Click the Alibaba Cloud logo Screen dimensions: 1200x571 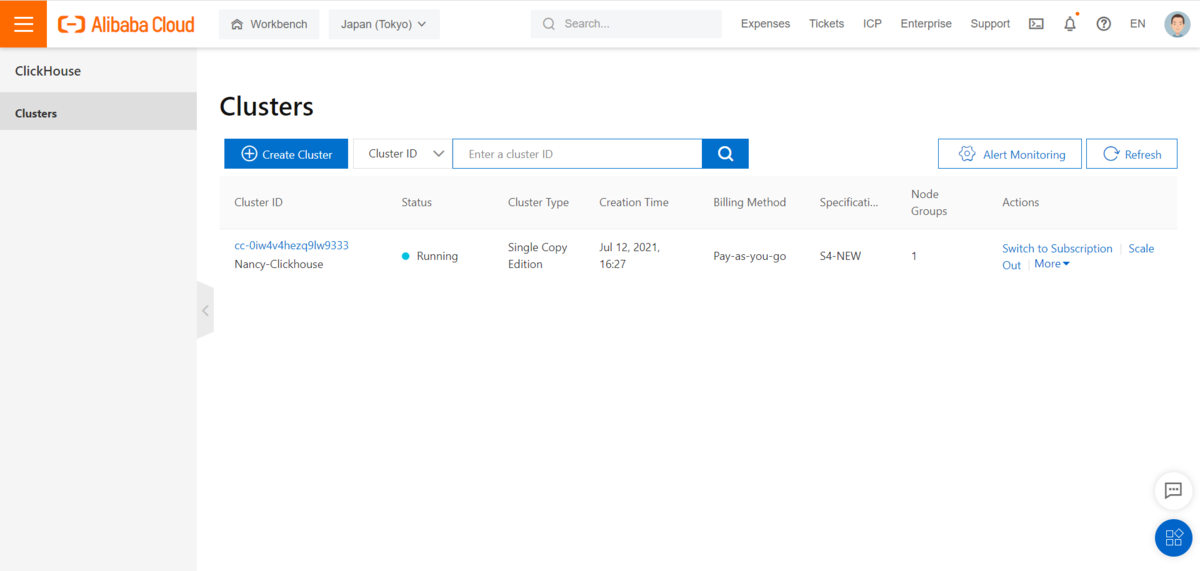pyautogui.click(x=126, y=24)
